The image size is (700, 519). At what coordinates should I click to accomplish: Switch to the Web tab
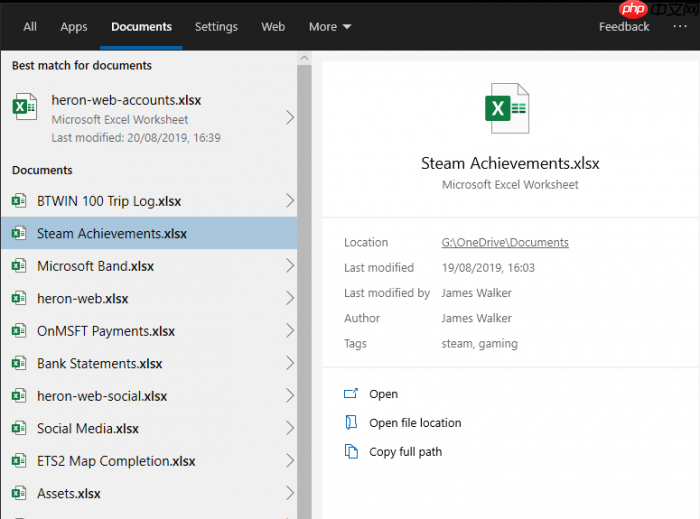click(273, 27)
